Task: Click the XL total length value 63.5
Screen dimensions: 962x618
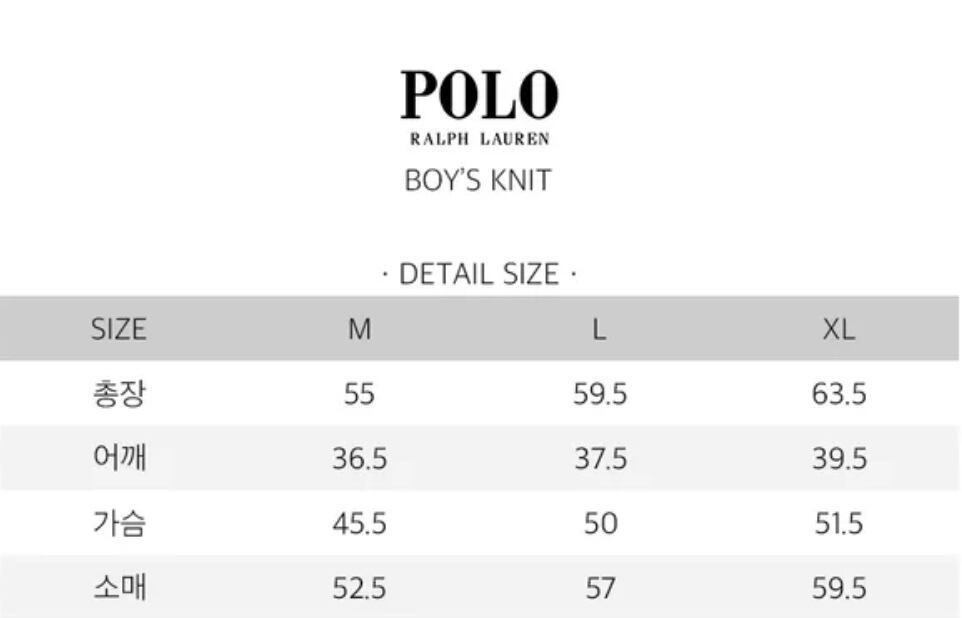Action: (x=839, y=394)
